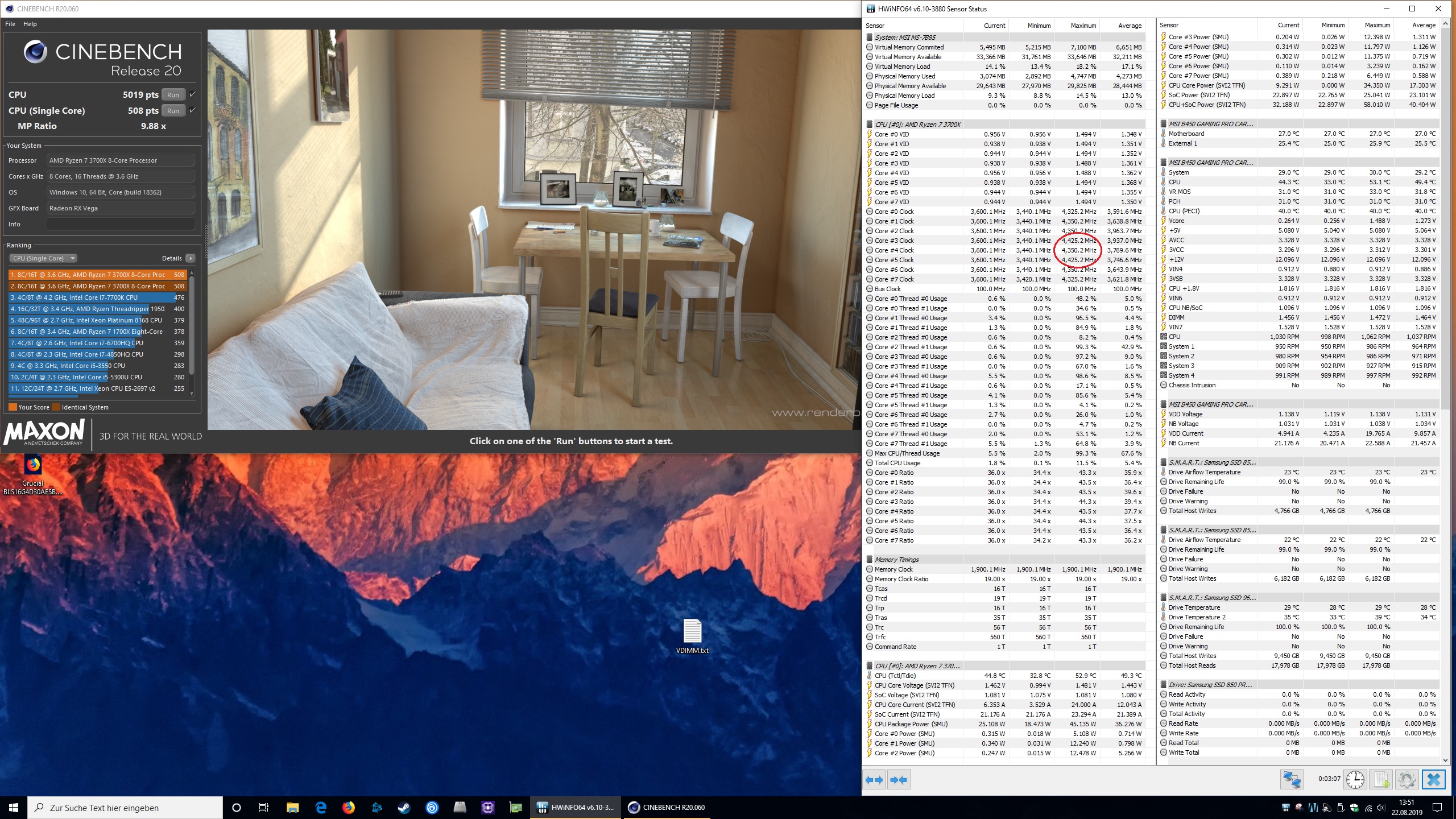
Task: Open HWiNFO remote network monitoring icon
Action: (1292, 779)
